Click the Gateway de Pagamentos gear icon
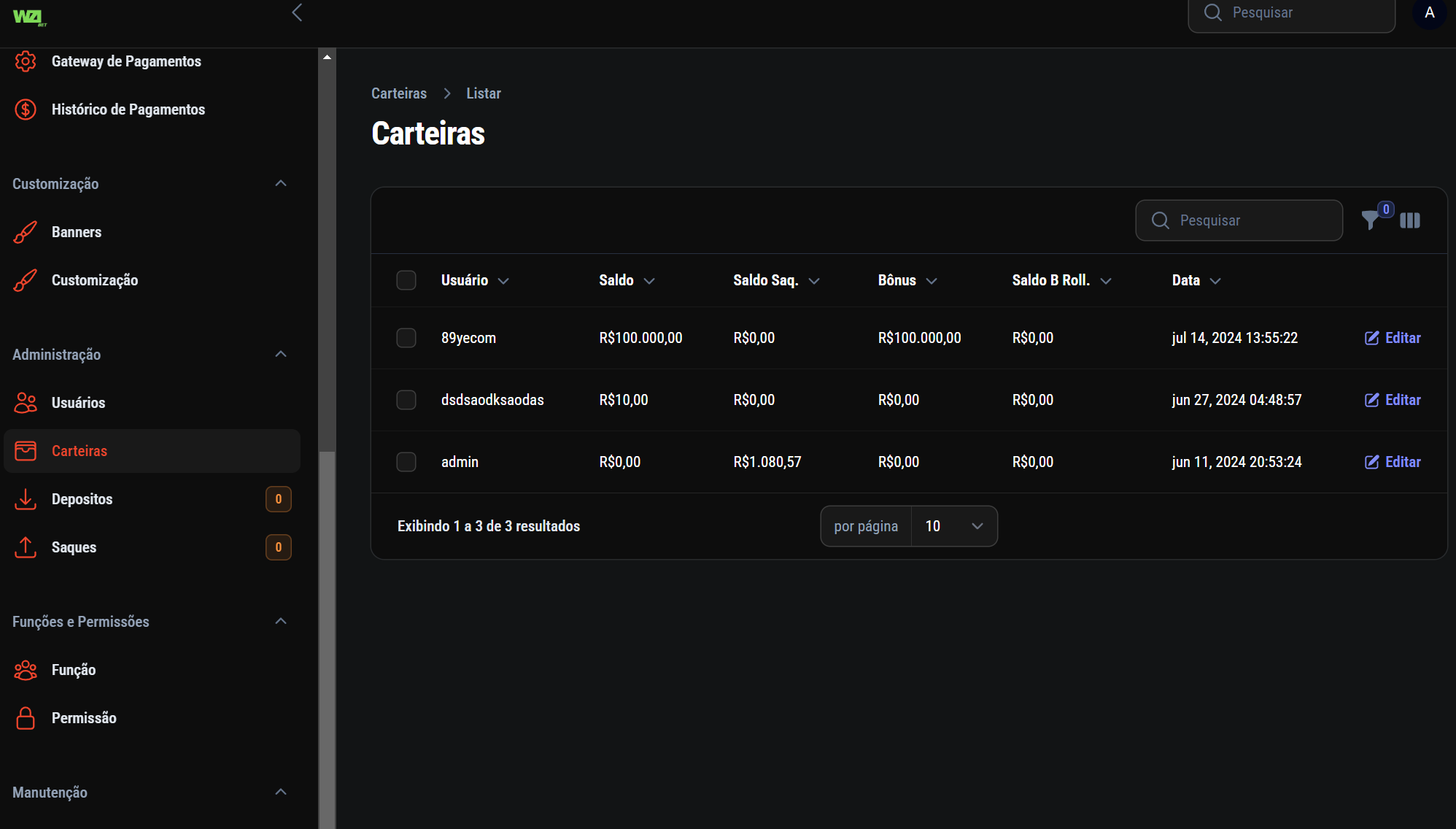The height and width of the screenshot is (829, 1456). pos(26,61)
